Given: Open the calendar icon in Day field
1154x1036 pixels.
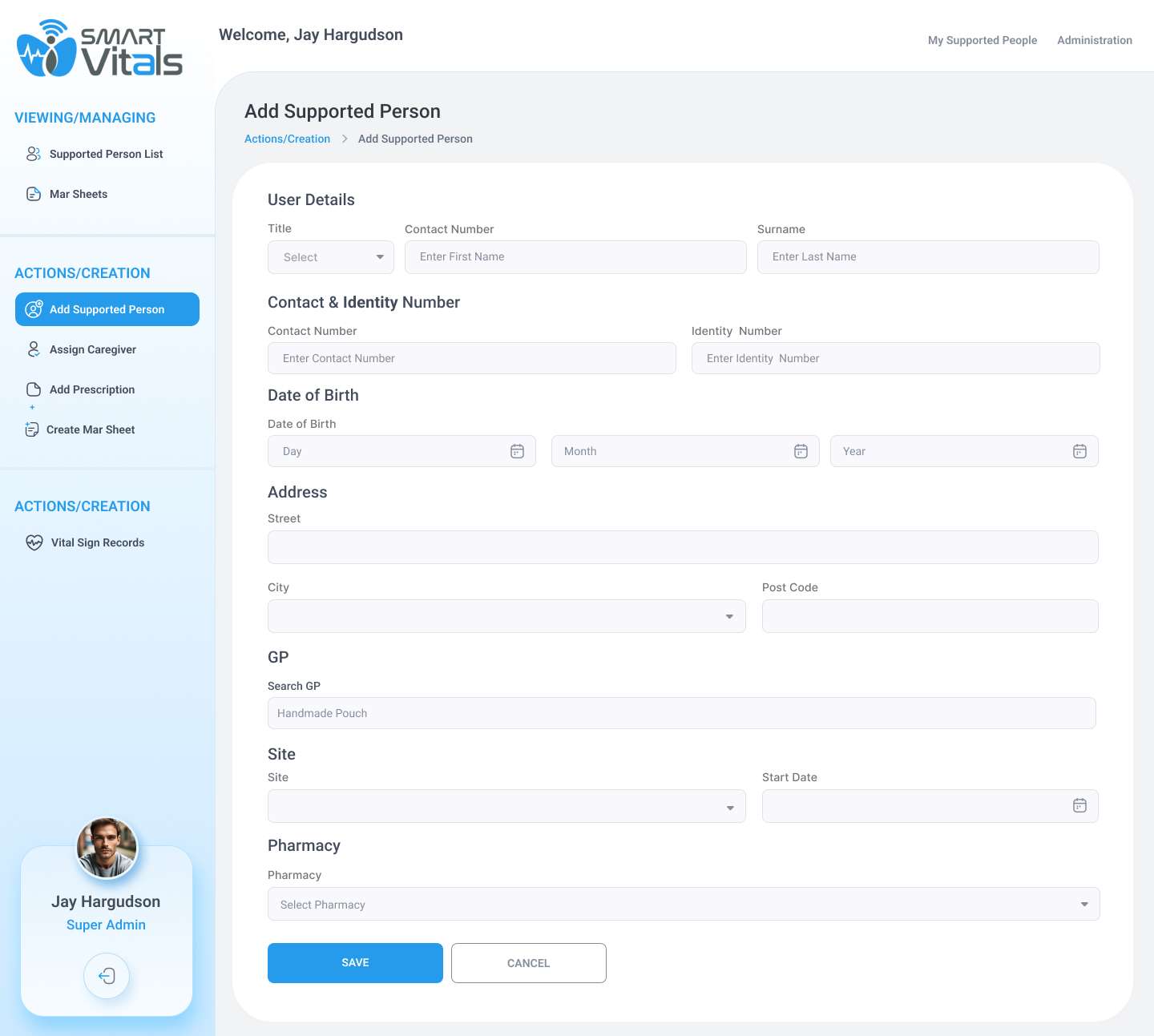Looking at the screenshot, I should pyautogui.click(x=517, y=451).
